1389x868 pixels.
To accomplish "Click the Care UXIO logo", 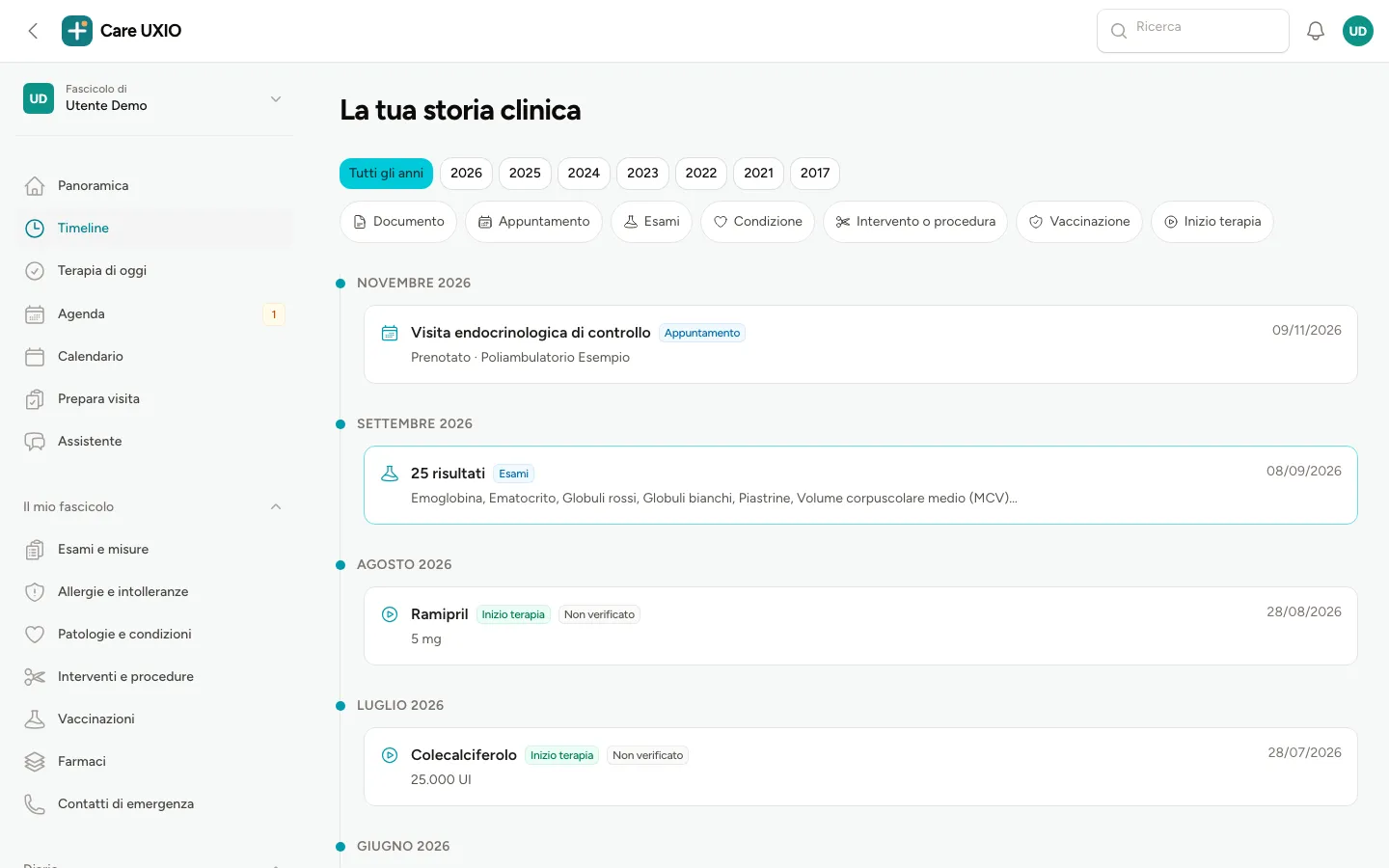I will pyautogui.click(x=122, y=31).
